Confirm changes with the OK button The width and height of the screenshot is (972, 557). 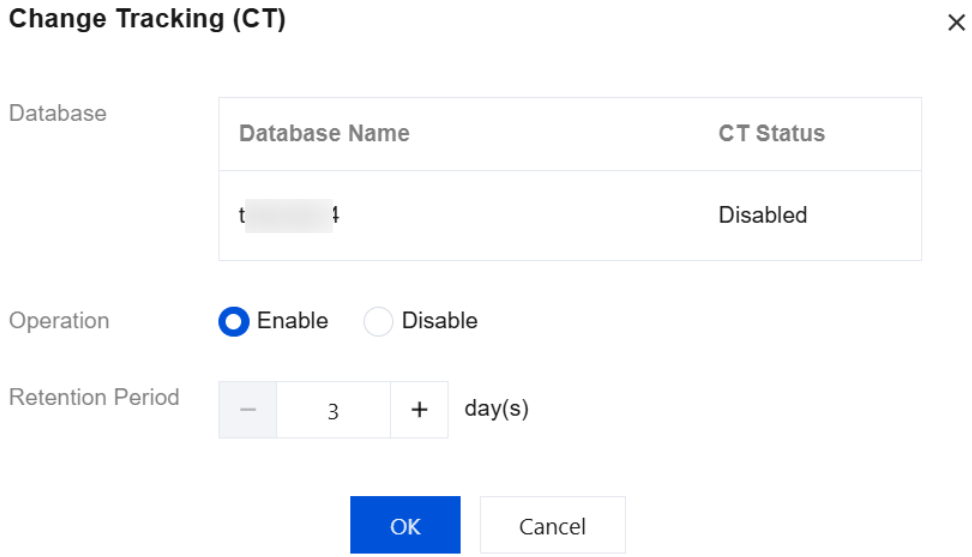(405, 525)
